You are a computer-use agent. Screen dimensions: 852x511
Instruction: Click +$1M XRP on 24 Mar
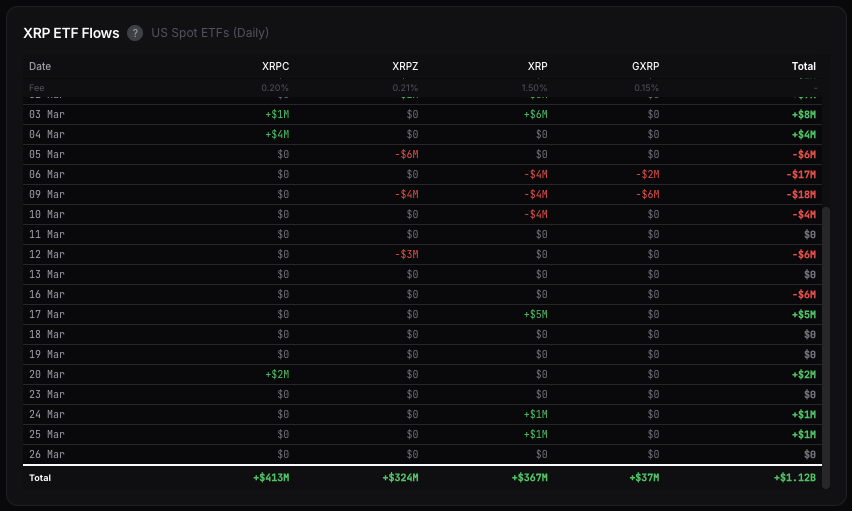536,415
